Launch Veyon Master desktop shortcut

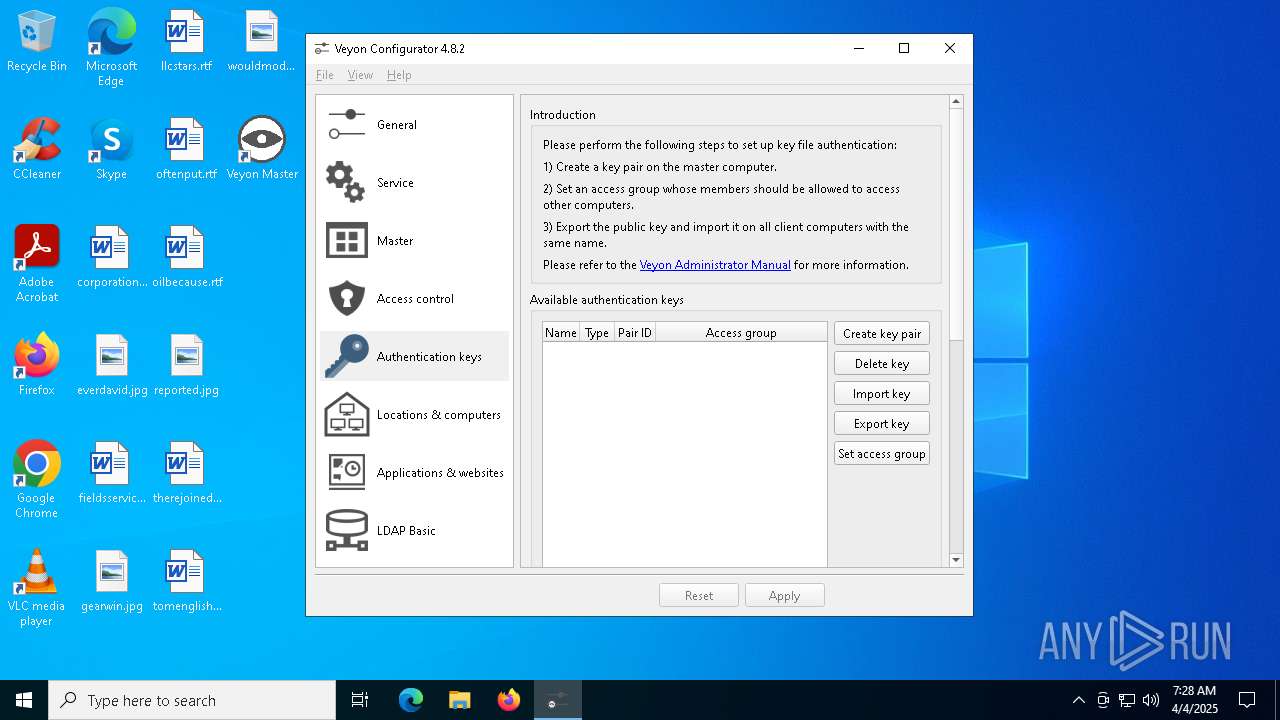tap(262, 149)
